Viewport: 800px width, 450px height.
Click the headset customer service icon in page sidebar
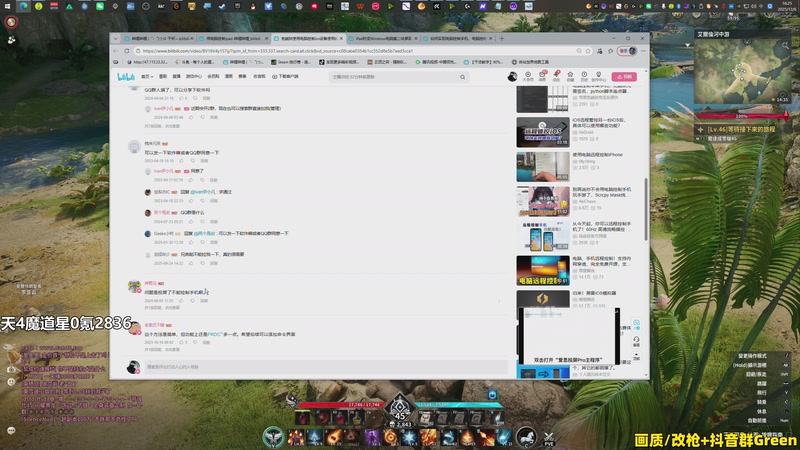(x=636, y=340)
